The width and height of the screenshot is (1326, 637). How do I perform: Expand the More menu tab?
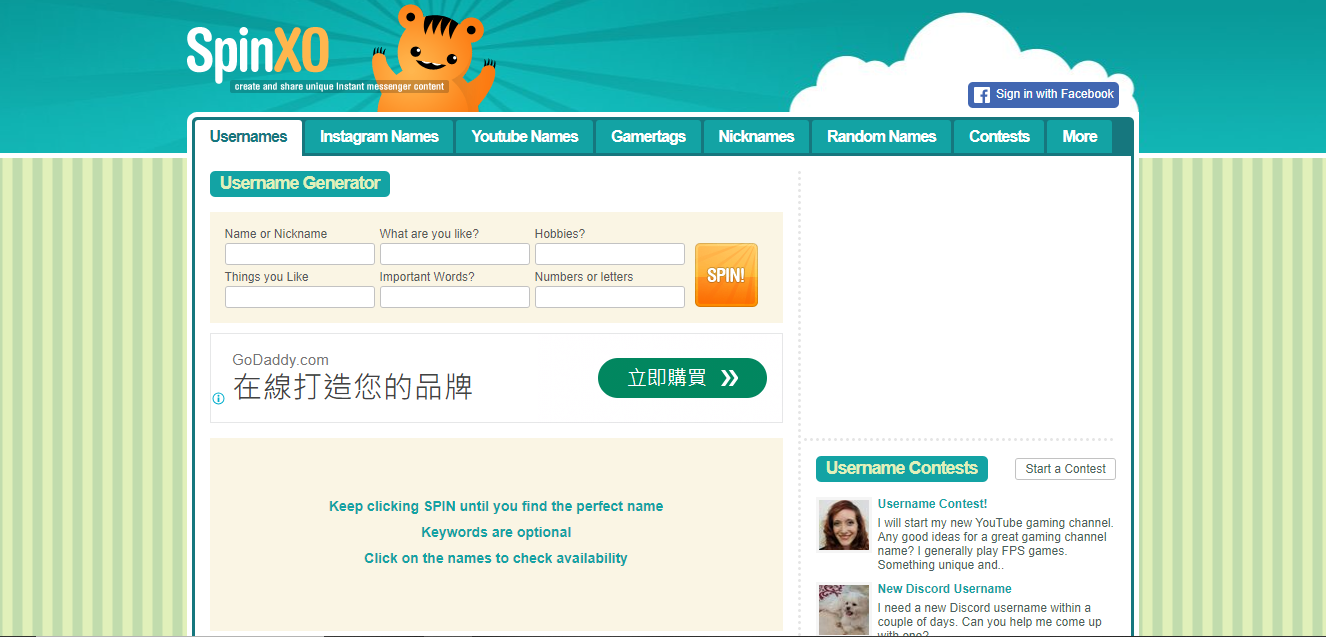pyautogui.click(x=1079, y=137)
